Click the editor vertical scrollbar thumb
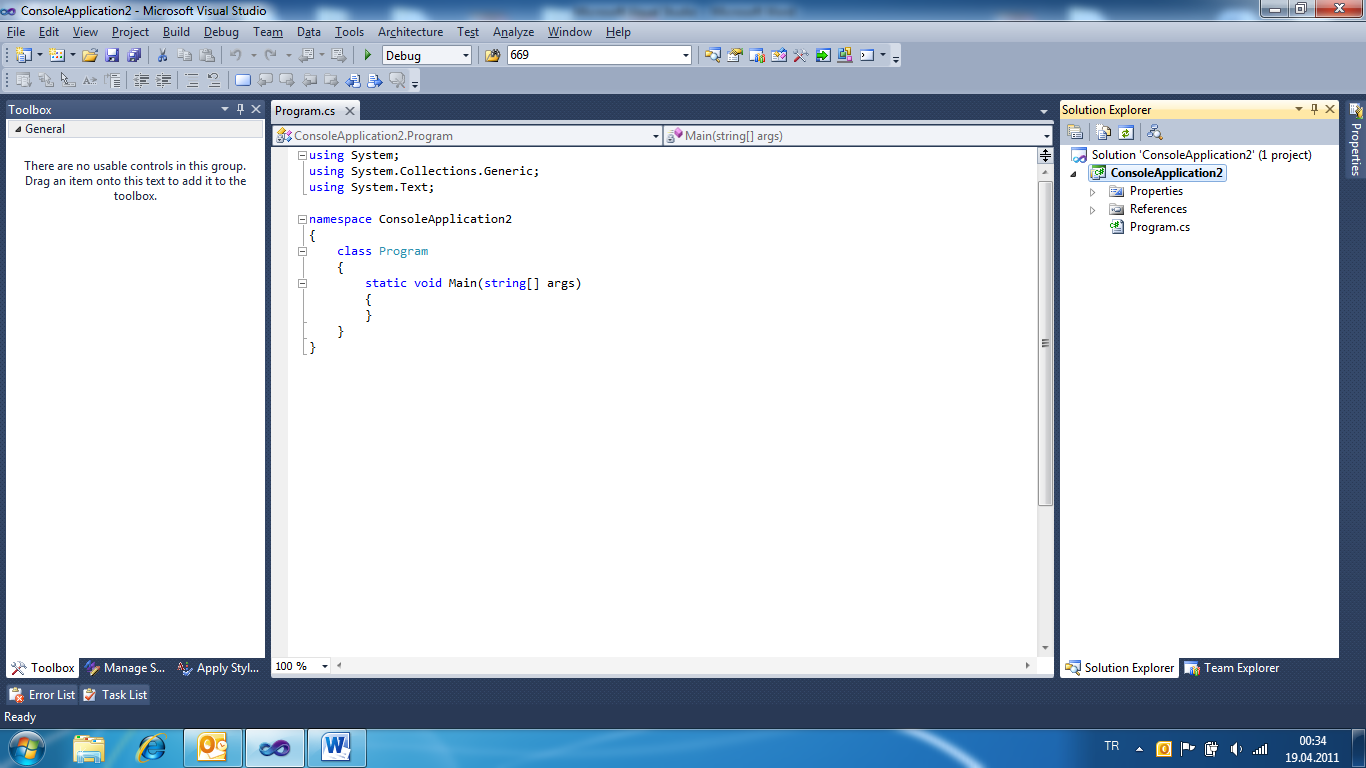This screenshot has width=1366, height=768. 1046,343
